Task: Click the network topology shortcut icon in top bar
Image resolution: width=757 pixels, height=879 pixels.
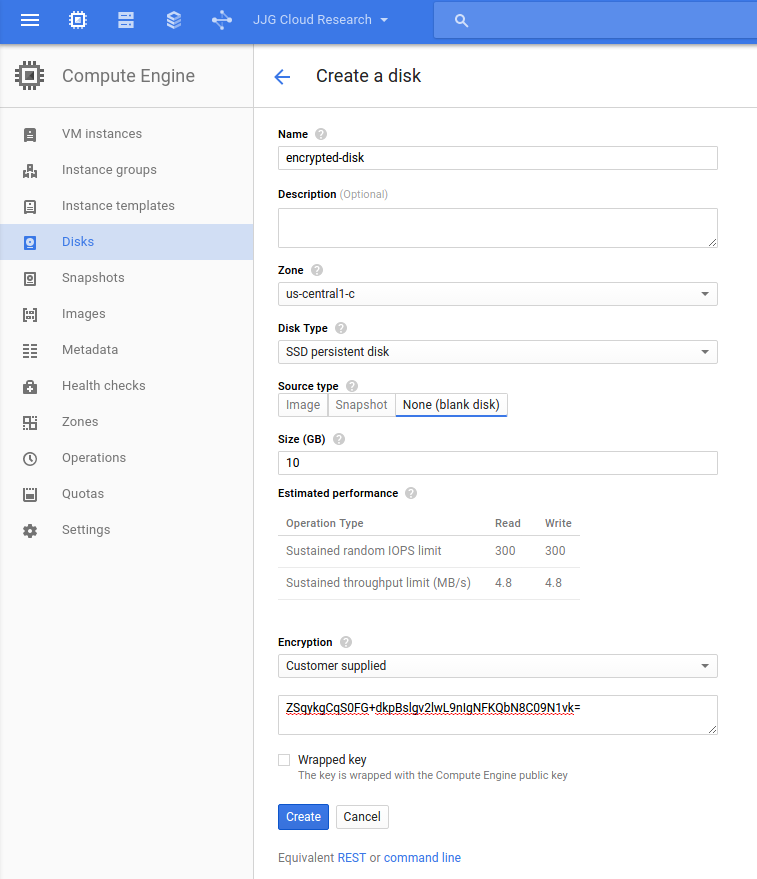Action: tap(221, 19)
